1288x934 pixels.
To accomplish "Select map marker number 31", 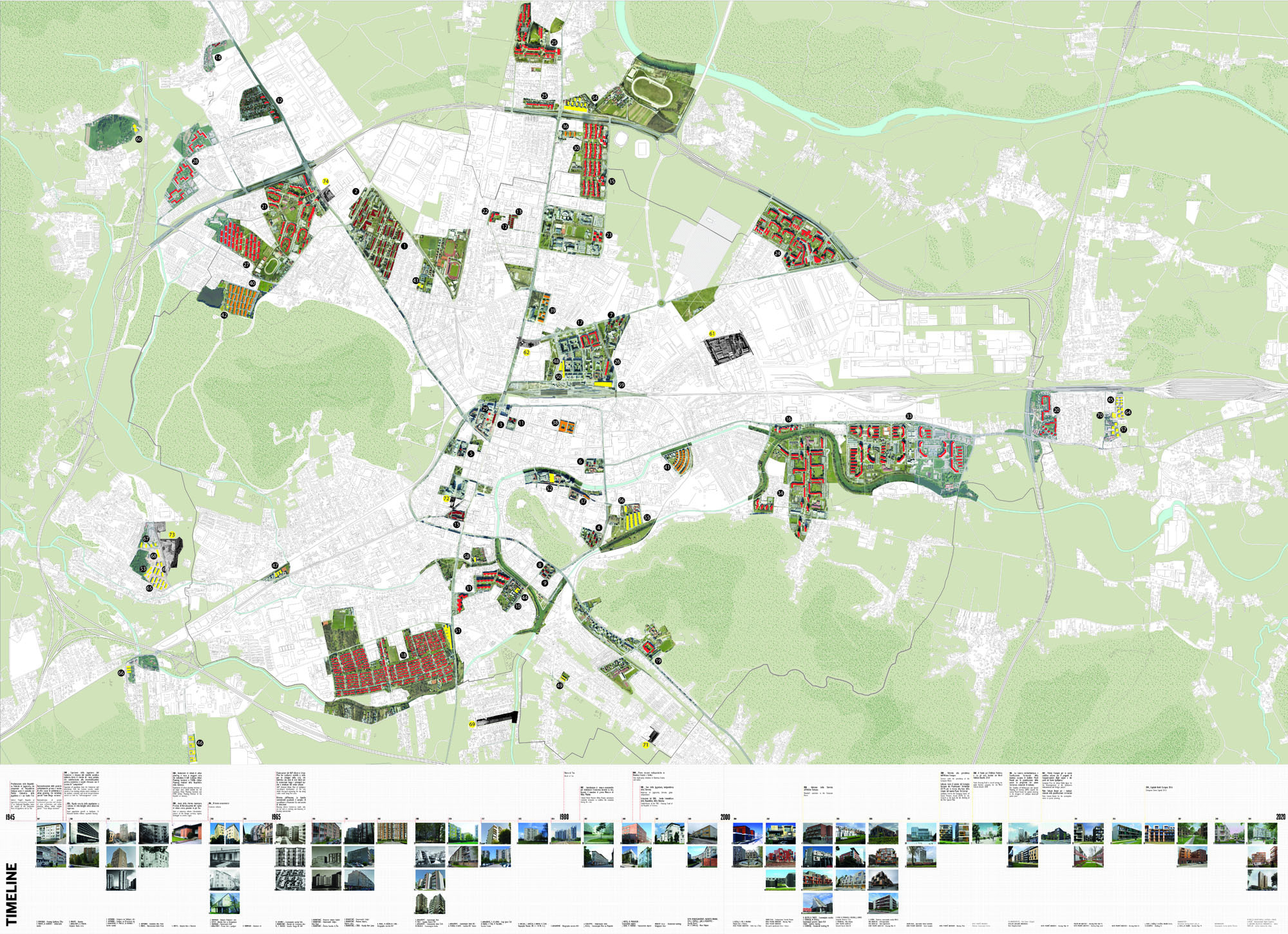I will point(469,588).
